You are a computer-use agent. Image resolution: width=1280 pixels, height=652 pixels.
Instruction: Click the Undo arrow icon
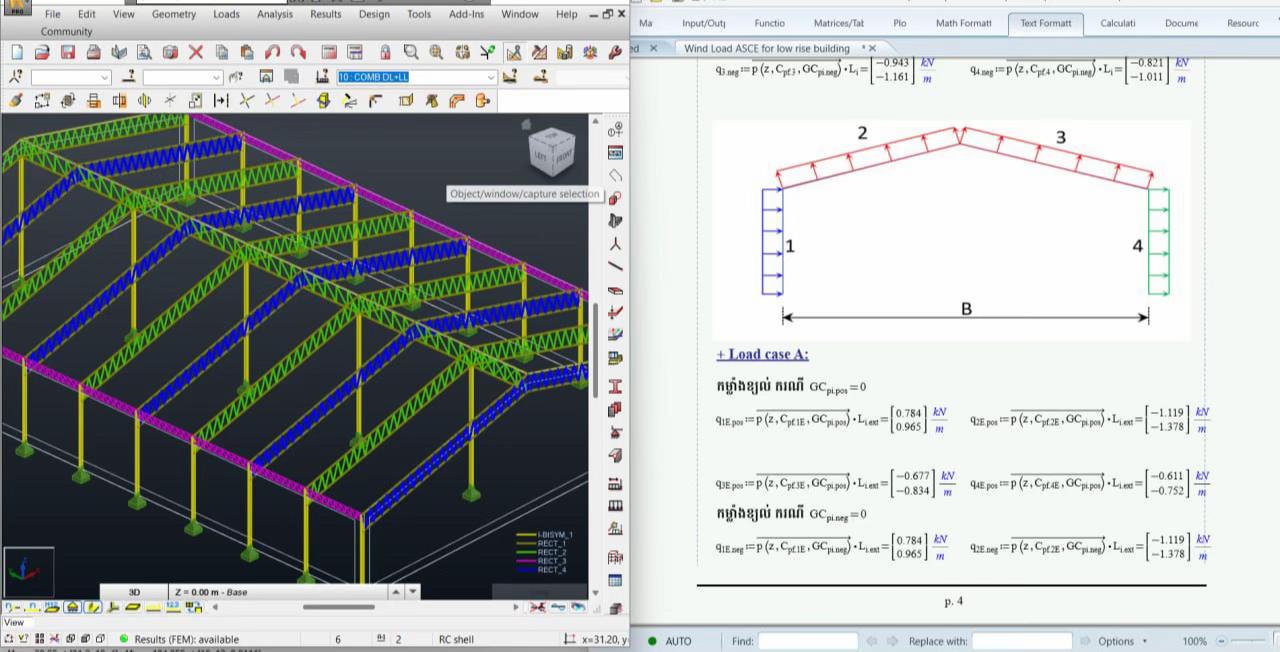[273, 53]
